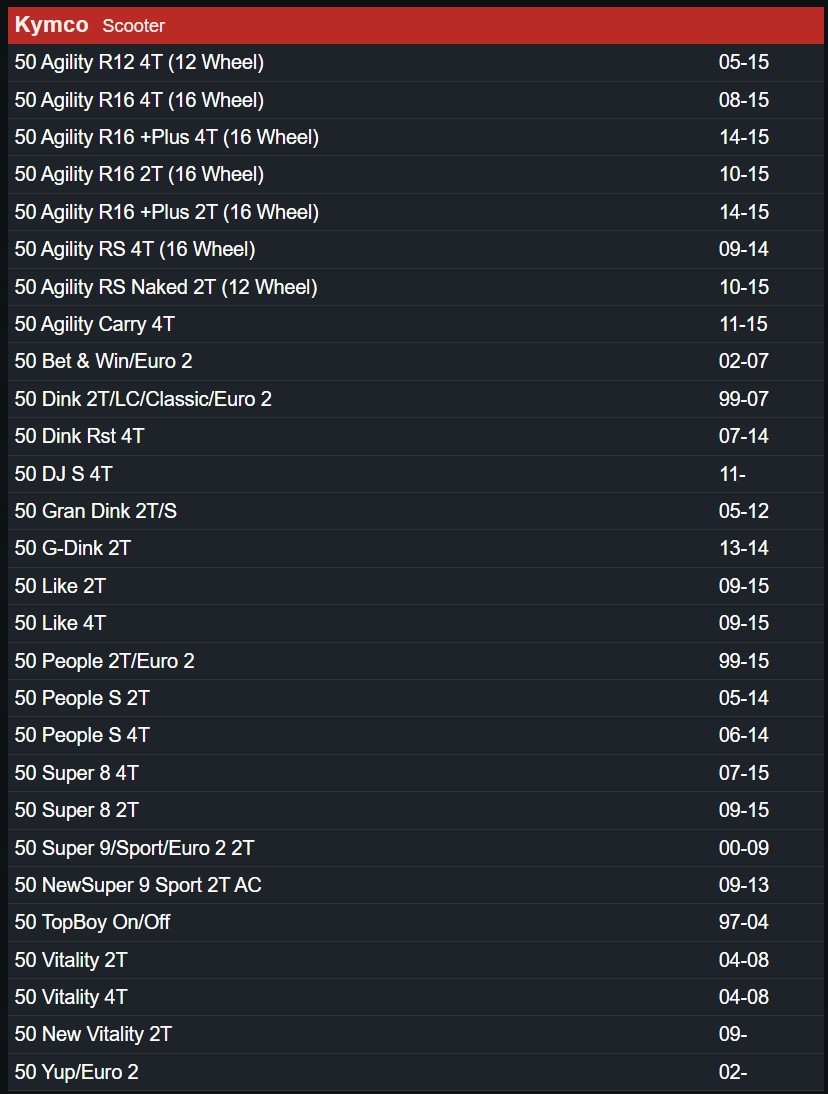Select 50 Gran Dink 2T/S row
The height and width of the screenshot is (1094, 828).
coord(416,511)
